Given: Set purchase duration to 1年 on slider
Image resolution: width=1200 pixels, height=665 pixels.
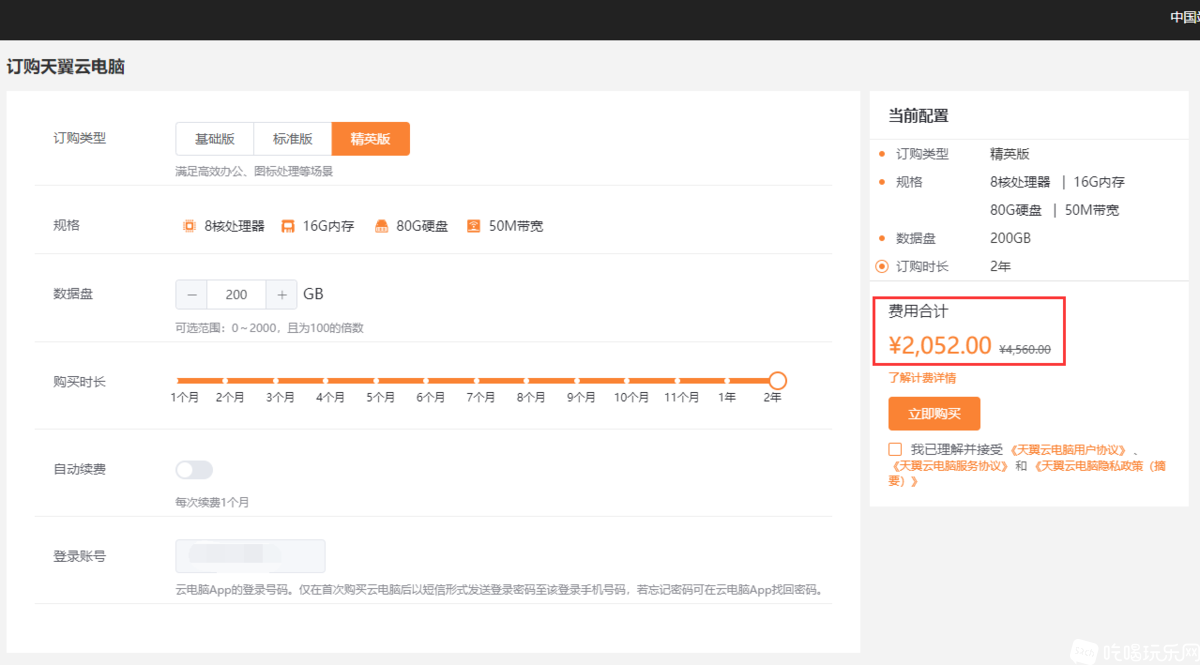Looking at the screenshot, I should 728,381.
